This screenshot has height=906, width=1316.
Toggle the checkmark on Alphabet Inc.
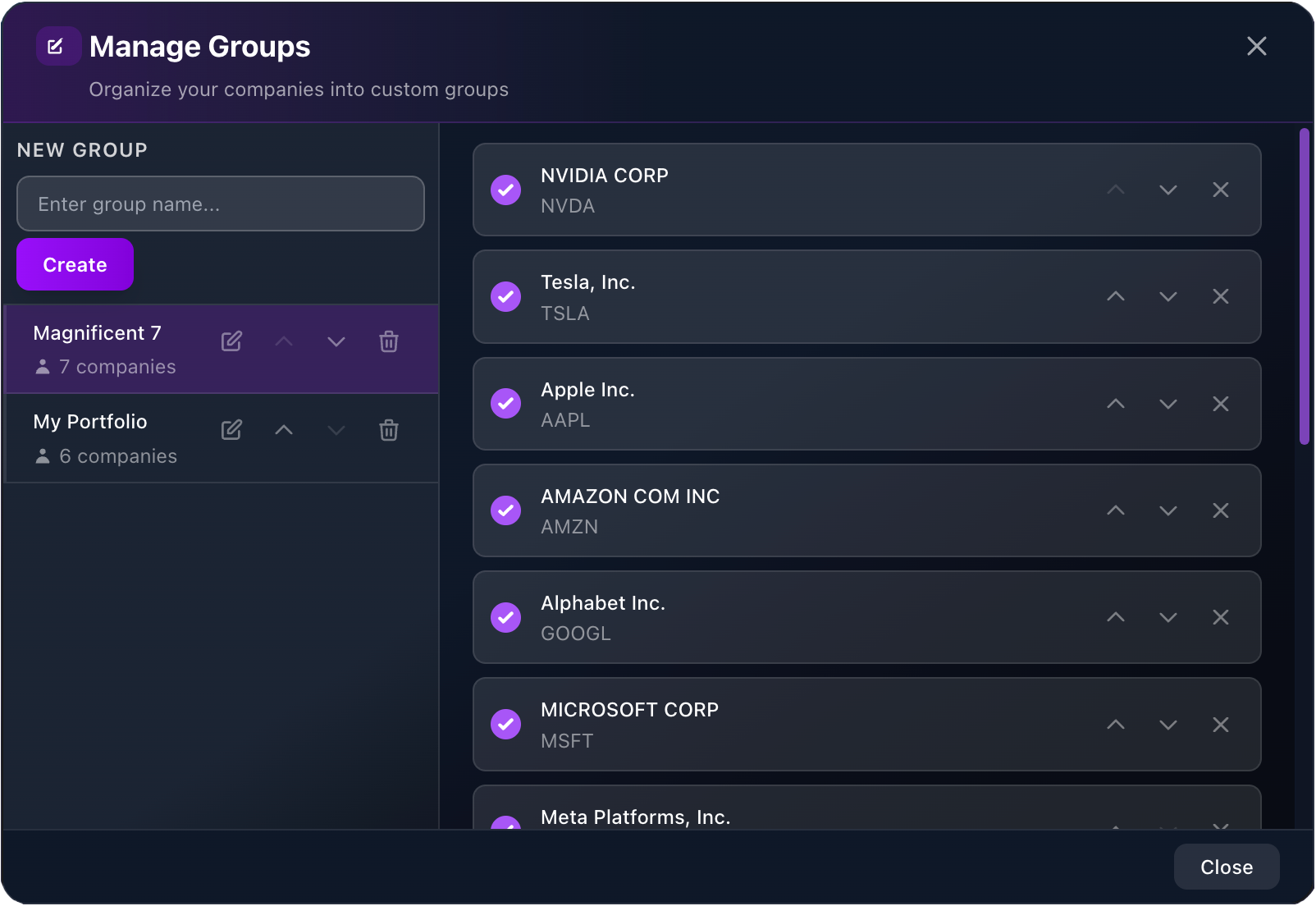(x=505, y=617)
